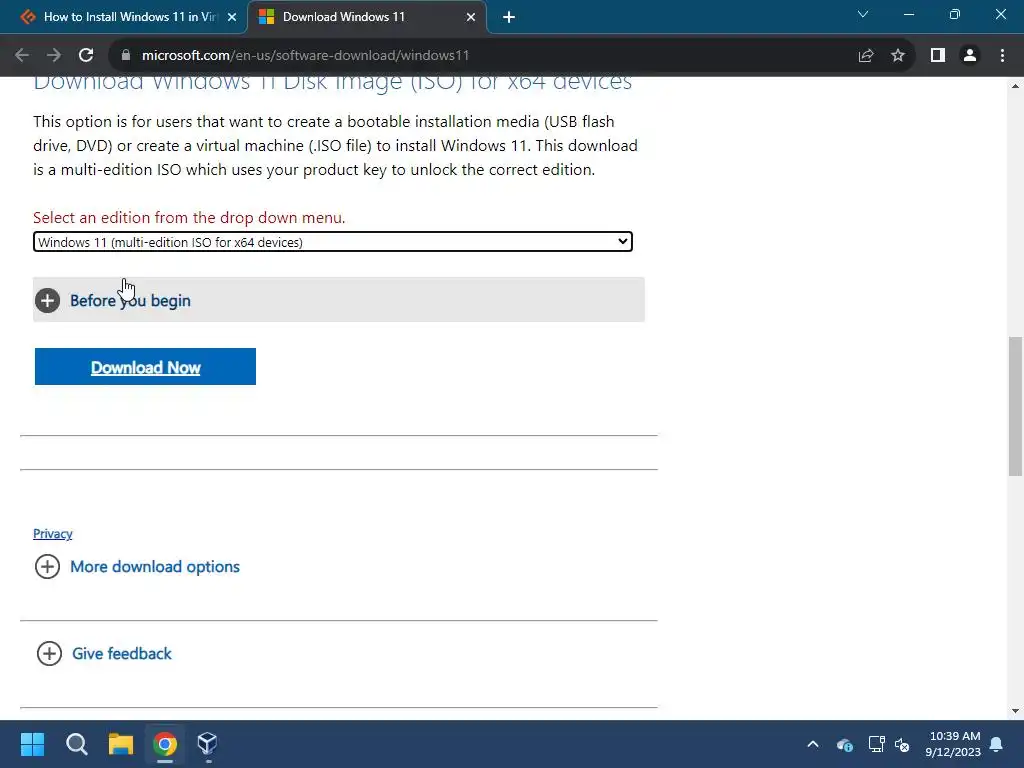This screenshot has height=768, width=1024.
Task: Open the clock showing 10:39 AM
Action: pos(953,744)
